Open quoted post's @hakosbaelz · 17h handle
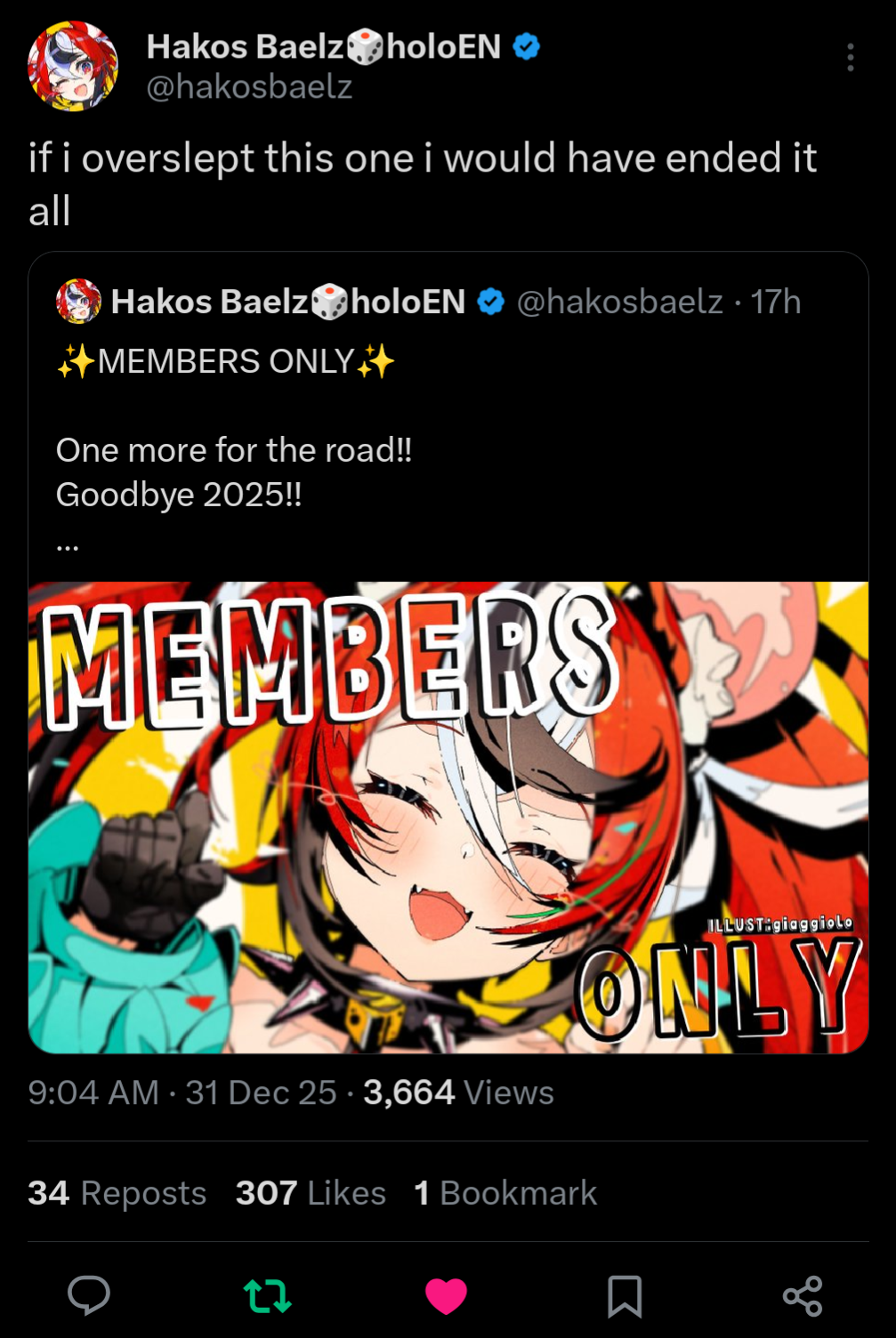 coord(658,302)
